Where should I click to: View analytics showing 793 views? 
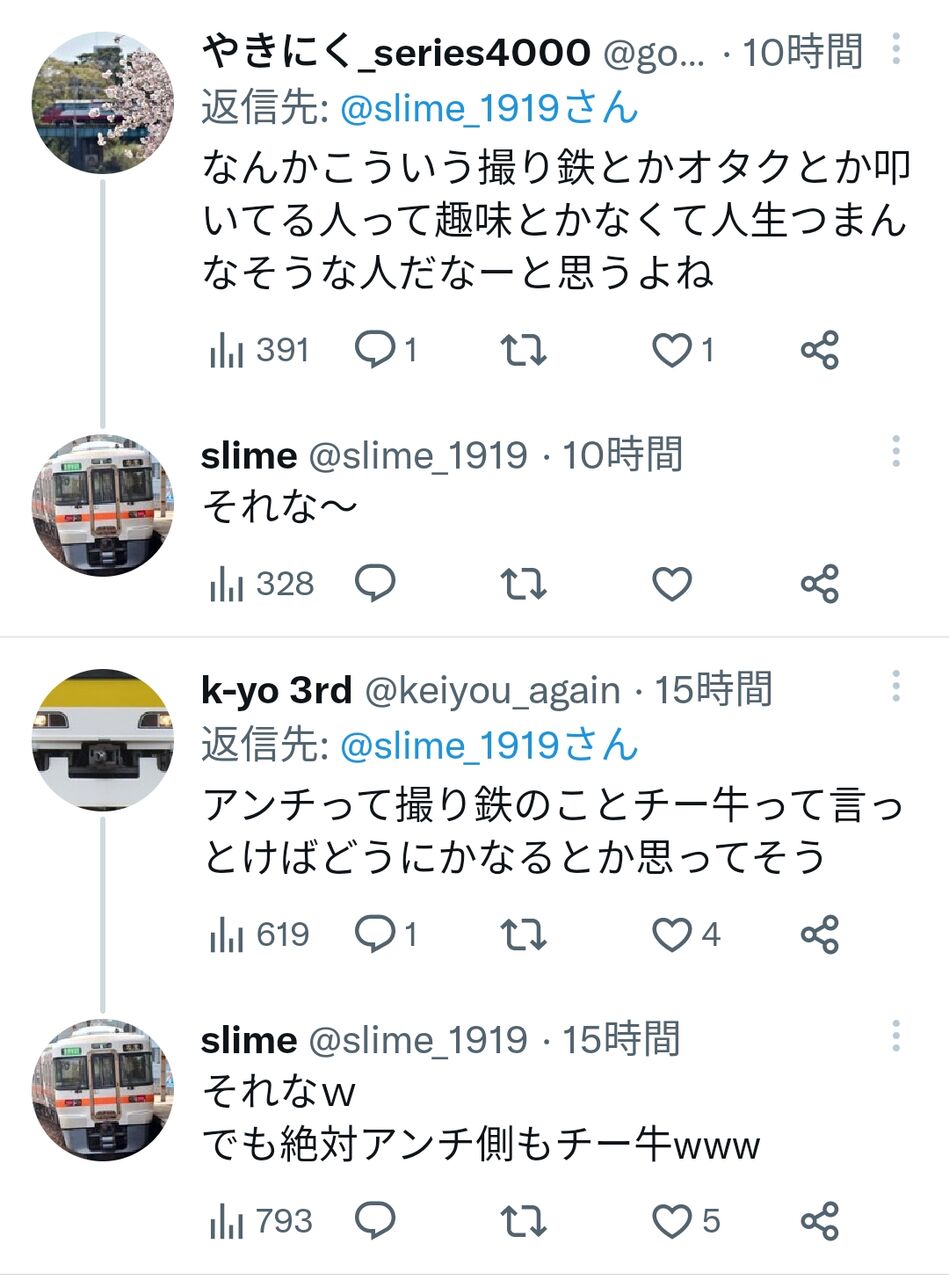tap(261, 1221)
